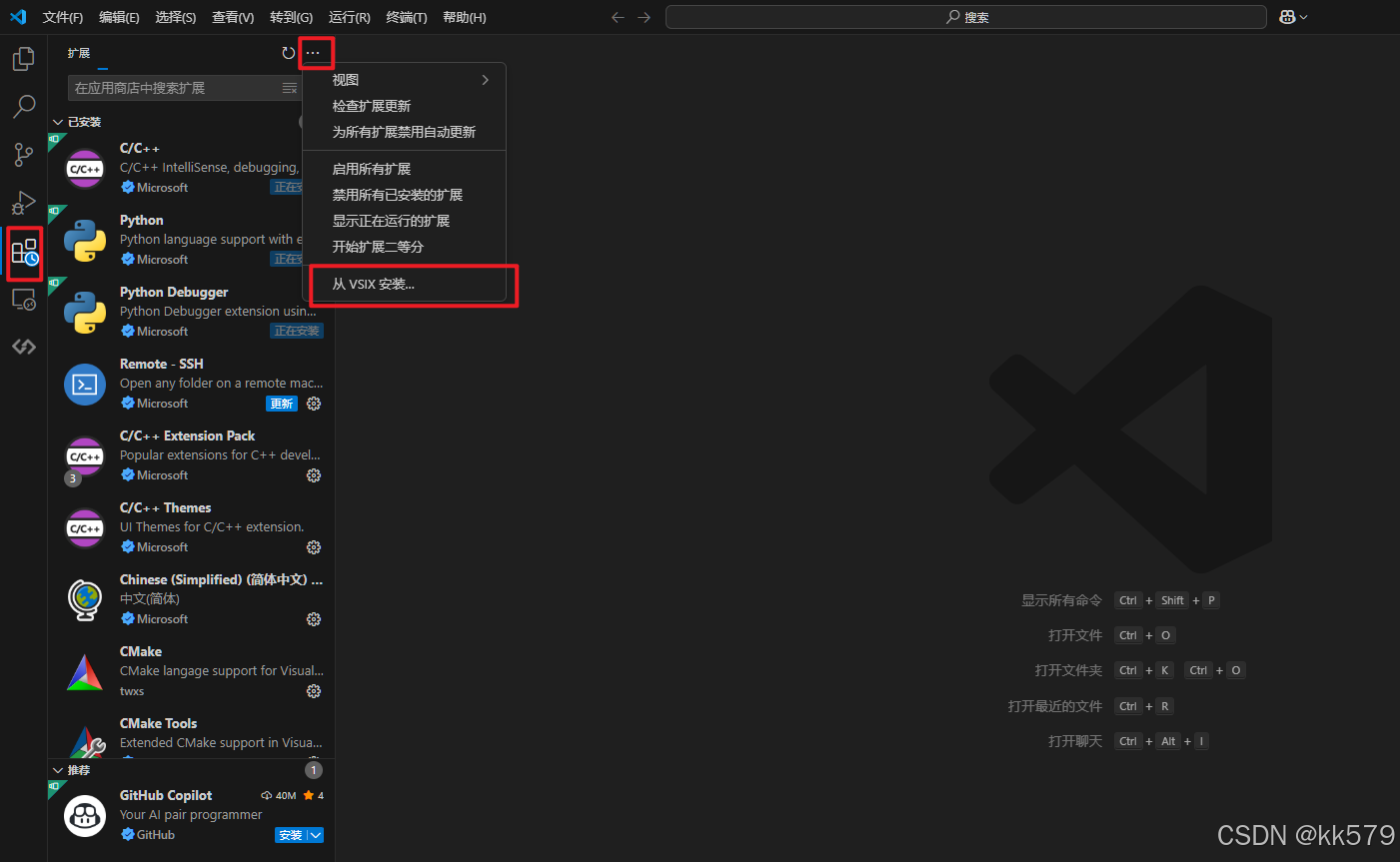Viewport: 1400px width, 862px height.
Task: Open the manage gear for C/C++ Themes
Action: pos(314,547)
